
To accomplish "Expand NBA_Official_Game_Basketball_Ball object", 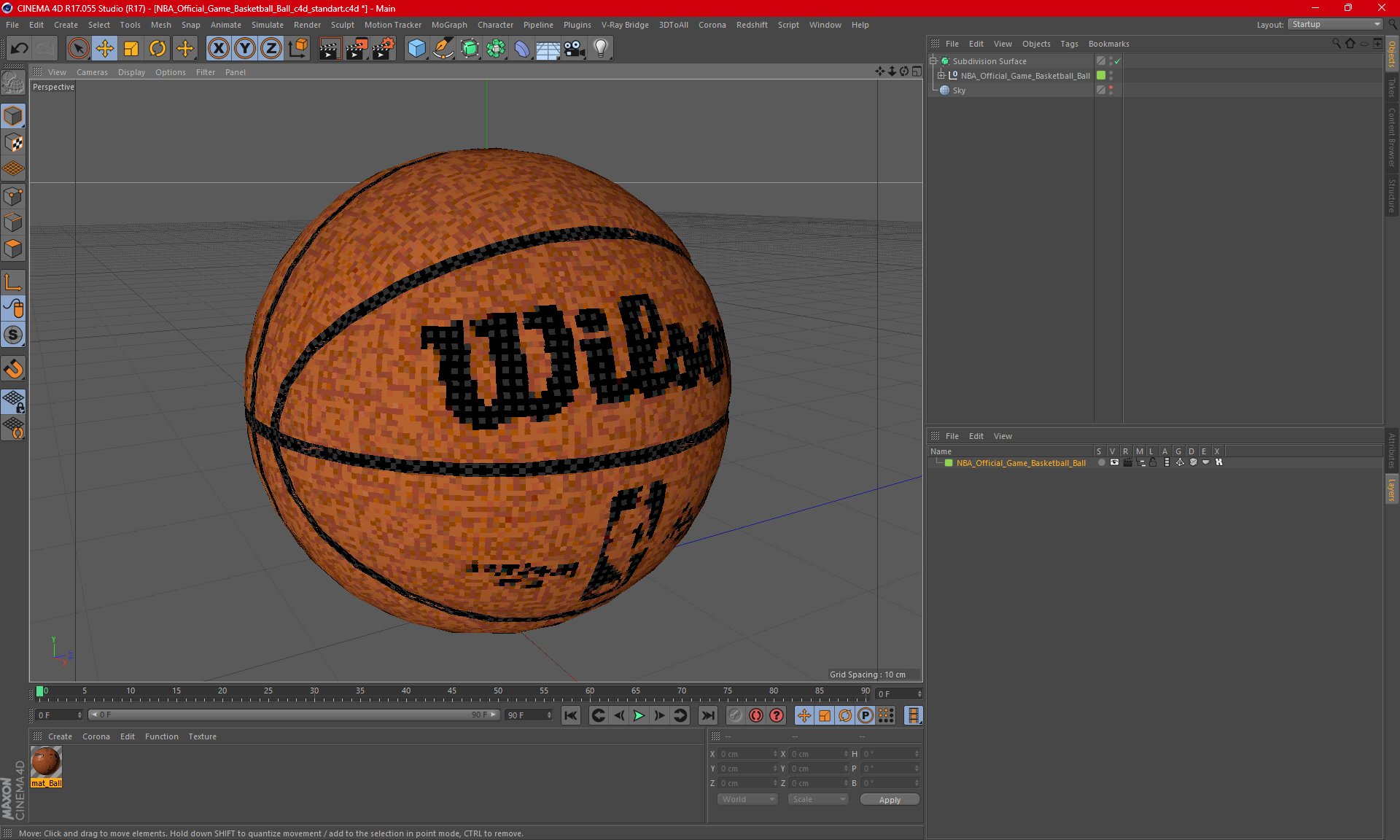I will click(x=941, y=76).
